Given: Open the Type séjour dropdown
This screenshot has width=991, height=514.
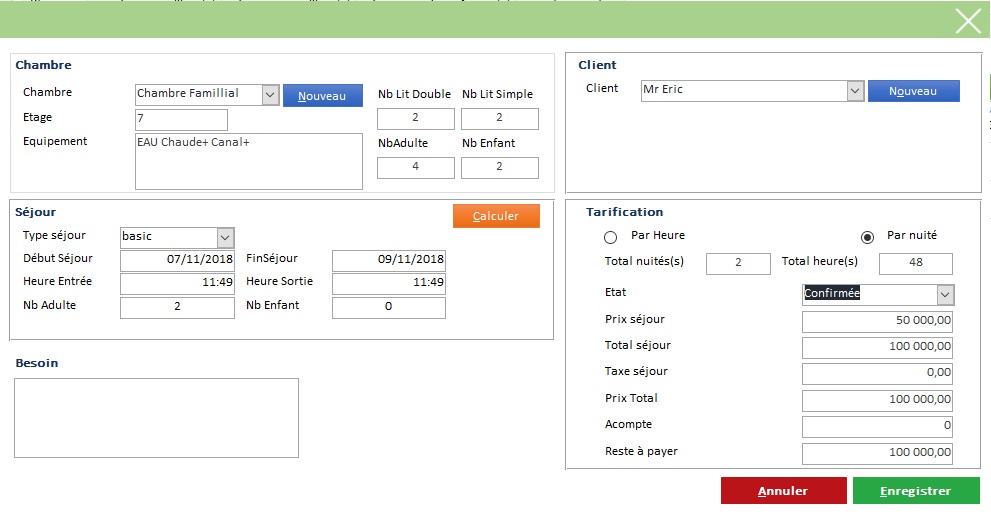Looking at the screenshot, I should pos(225,238).
